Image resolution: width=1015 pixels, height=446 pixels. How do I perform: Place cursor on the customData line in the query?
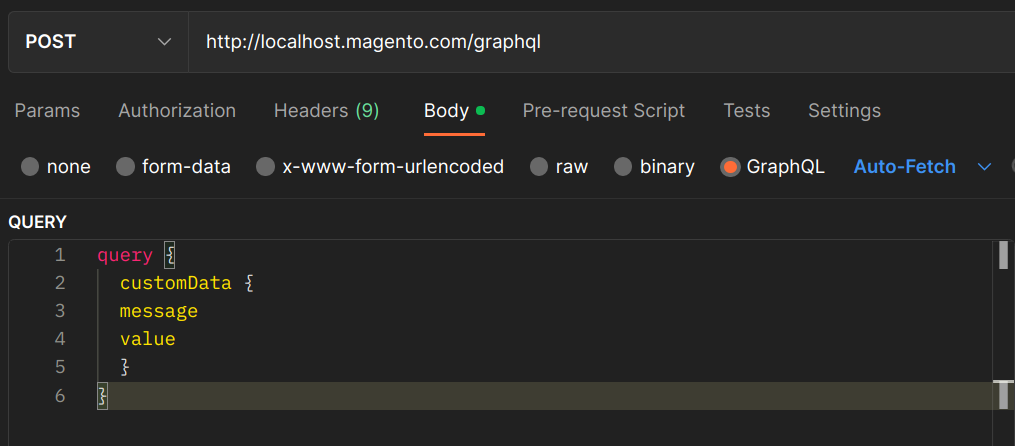[175, 283]
